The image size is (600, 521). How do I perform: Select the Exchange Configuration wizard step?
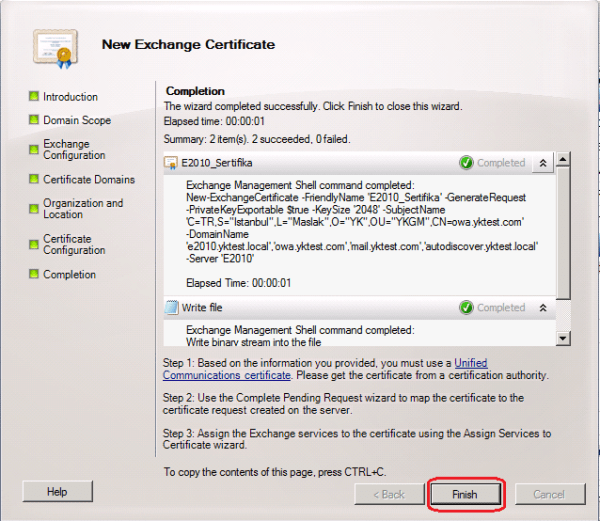coord(74,150)
